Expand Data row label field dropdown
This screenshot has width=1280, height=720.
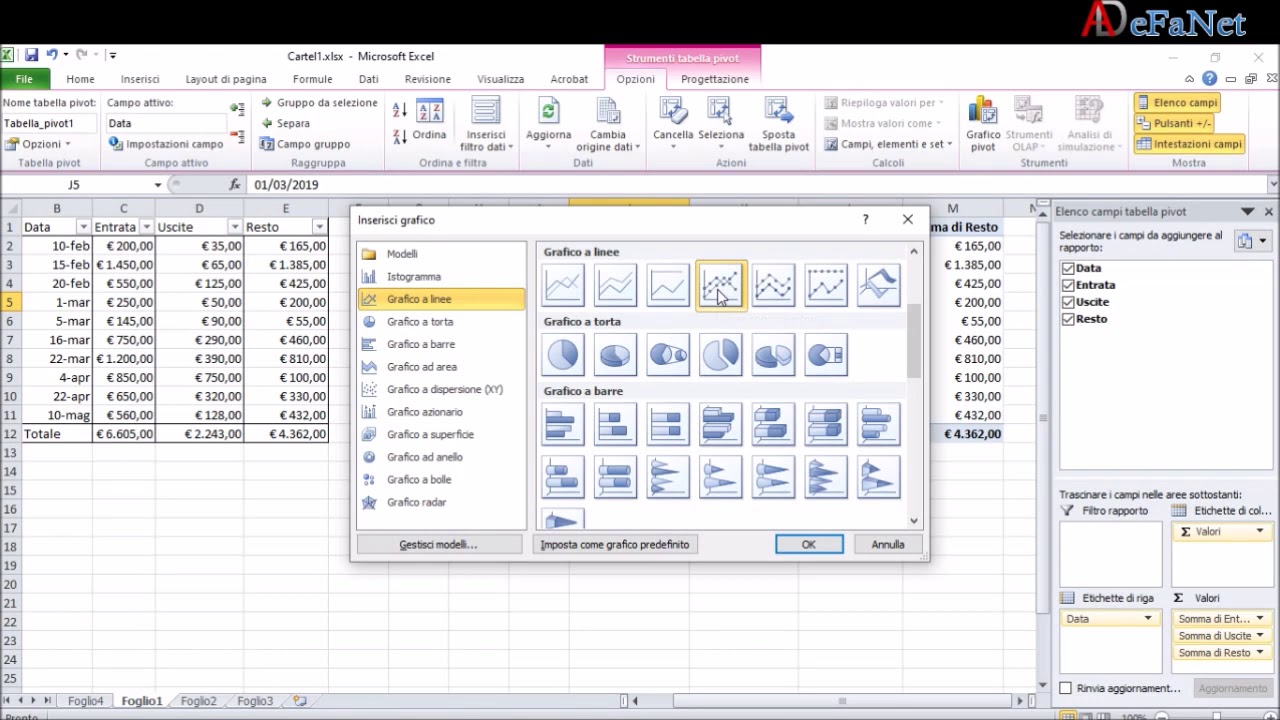click(x=1148, y=619)
